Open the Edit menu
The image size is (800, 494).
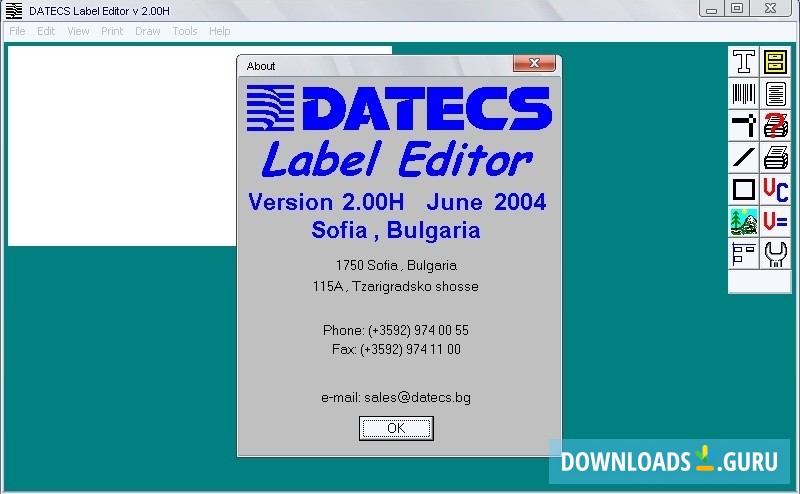click(x=46, y=31)
